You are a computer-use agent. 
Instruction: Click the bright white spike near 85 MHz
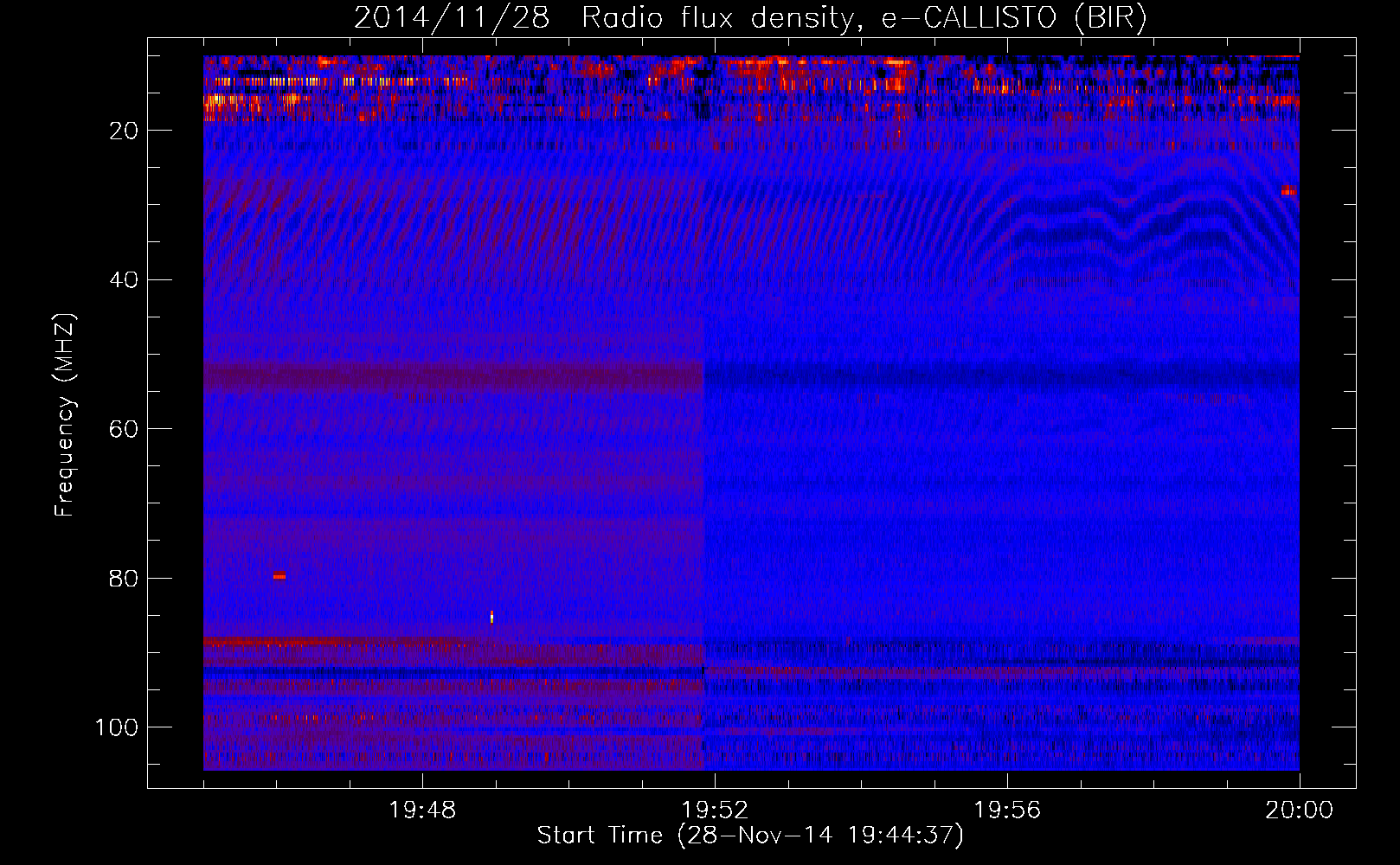491,617
